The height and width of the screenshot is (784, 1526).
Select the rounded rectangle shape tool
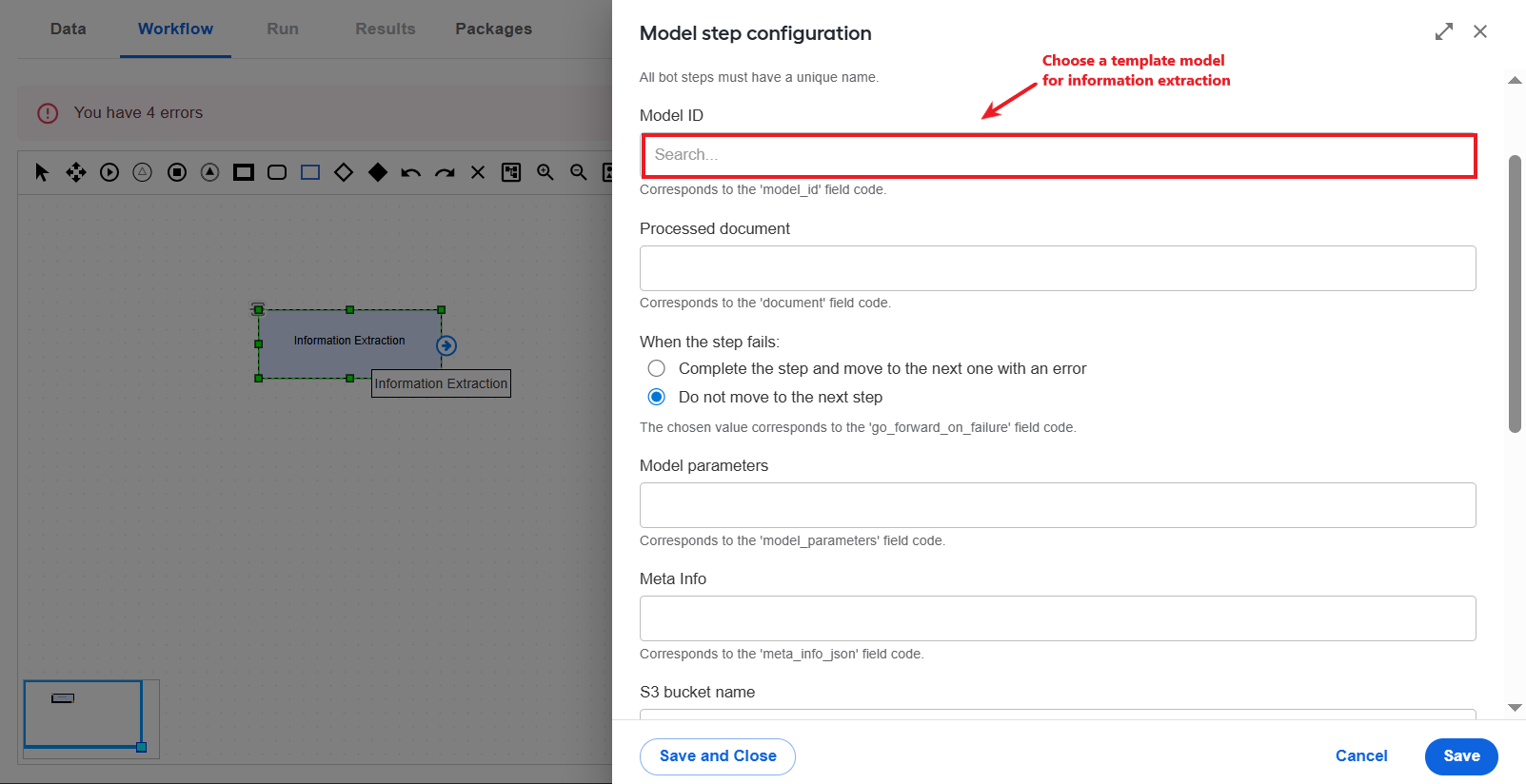tap(277, 172)
